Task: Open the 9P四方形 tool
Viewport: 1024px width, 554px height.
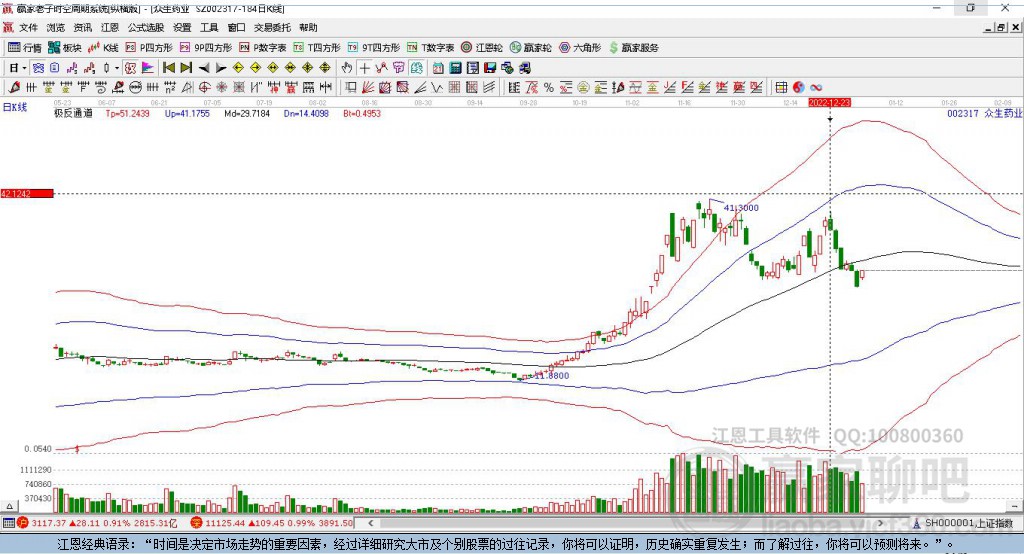Action: click(x=206, y=48)
